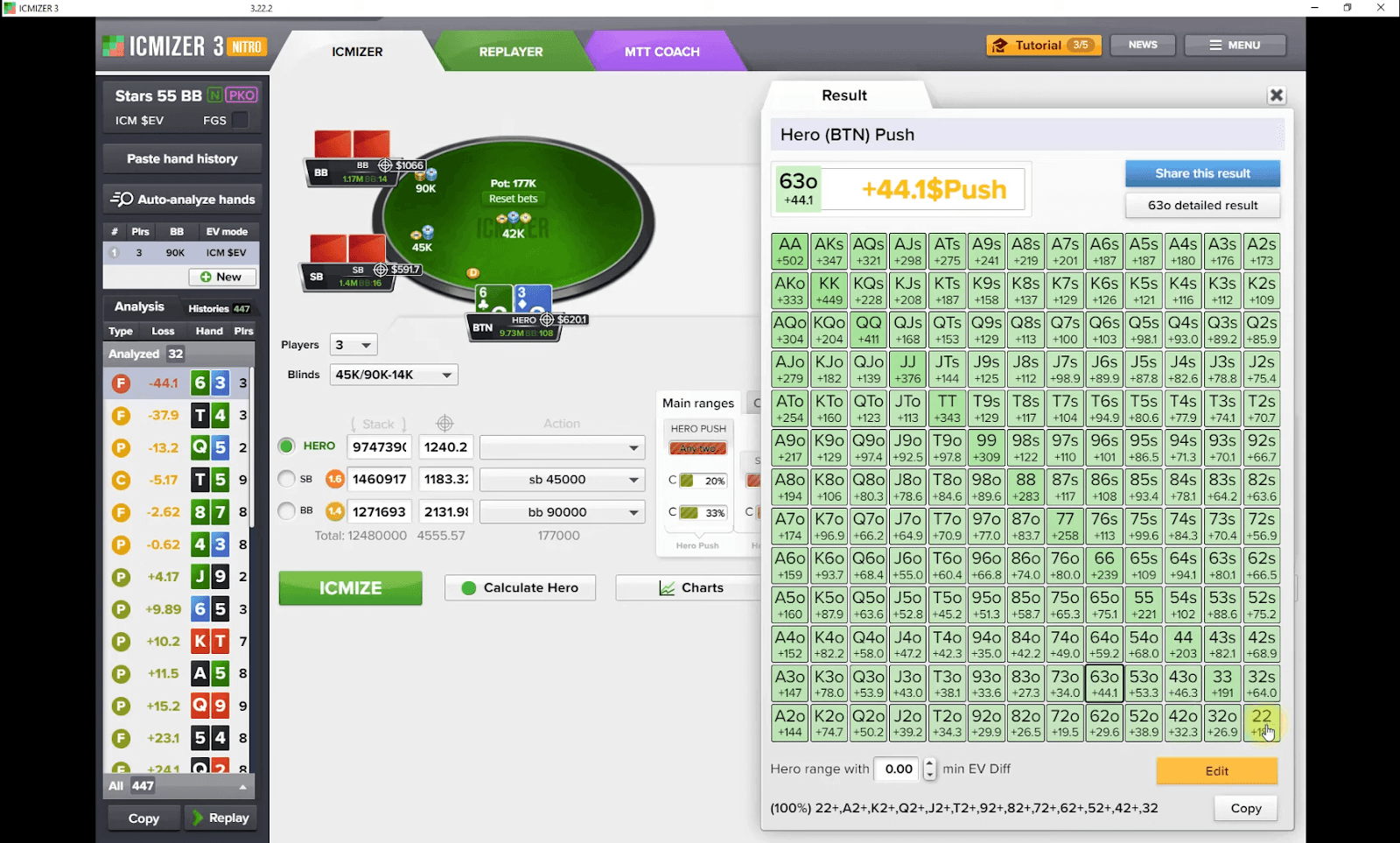Viewport: 1400px width, 843px height.
Task: Click the Loss column header
Action: [x=163, y=331]
